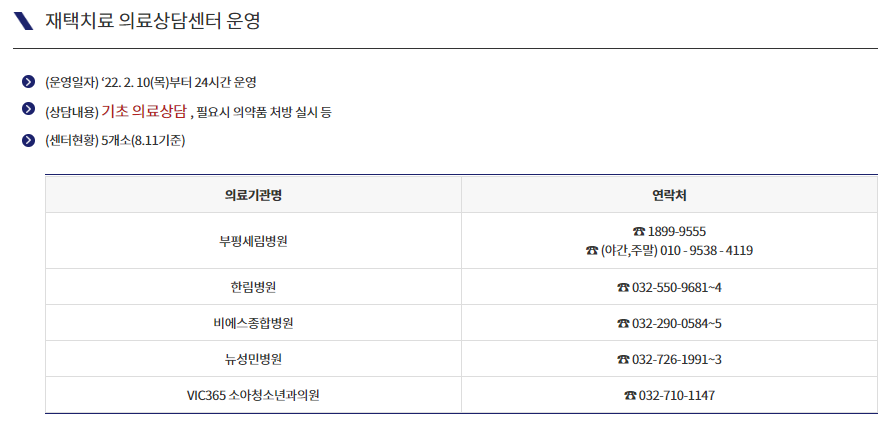Click the phone icon next to 1899-9555

click(639, 231)
